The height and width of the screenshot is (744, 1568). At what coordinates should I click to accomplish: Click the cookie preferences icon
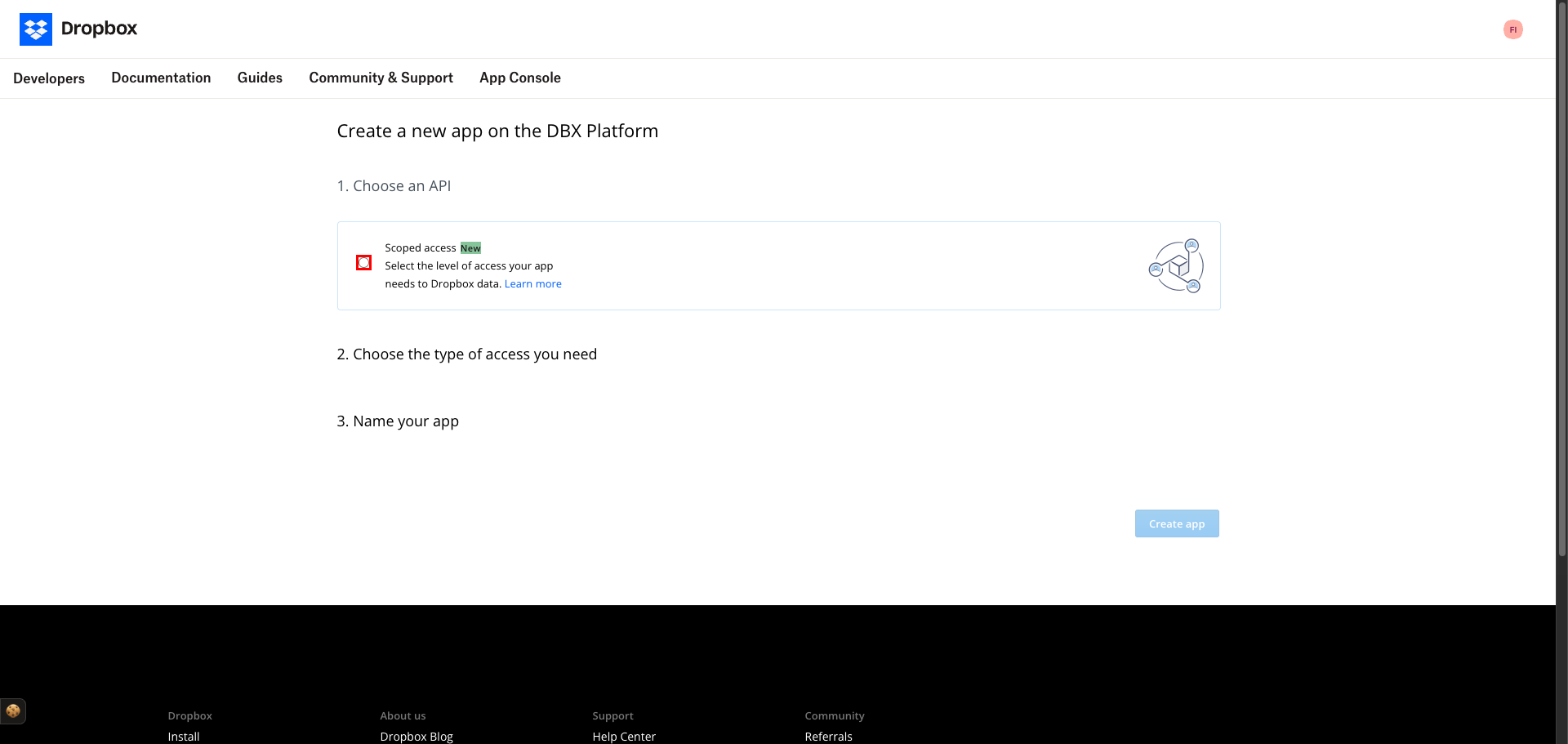point(13,711)
